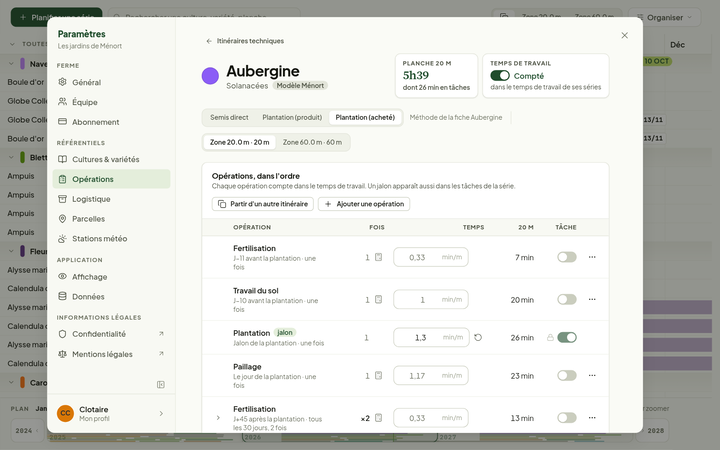Enable task toggle for first Fertilisation
Image resolution: width=720 pixels, height=450 pixels.
[567, 257]
